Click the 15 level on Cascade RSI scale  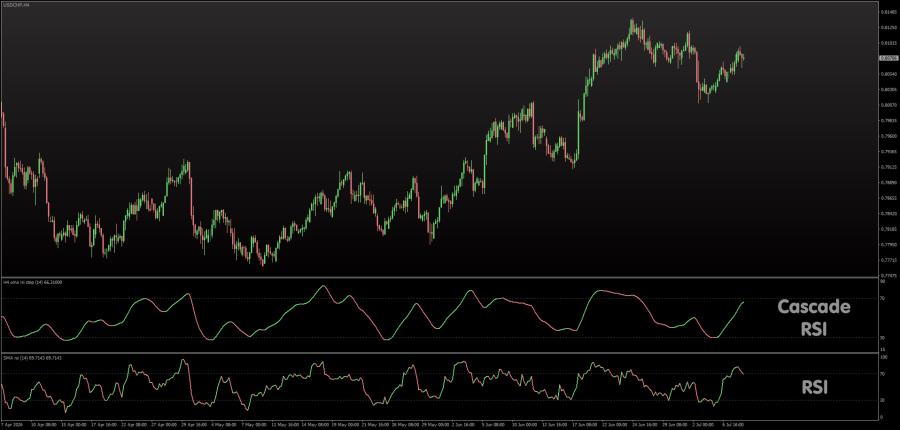coord(882,349)
